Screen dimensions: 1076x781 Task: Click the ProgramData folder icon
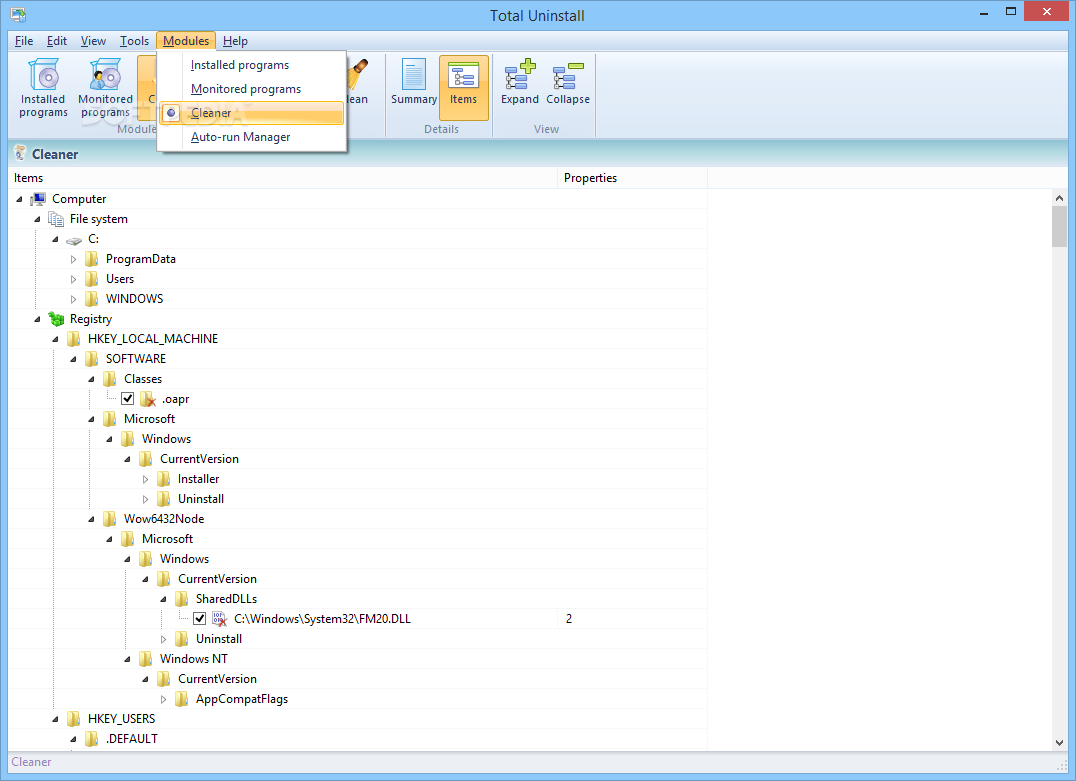[x=91, y=259]
